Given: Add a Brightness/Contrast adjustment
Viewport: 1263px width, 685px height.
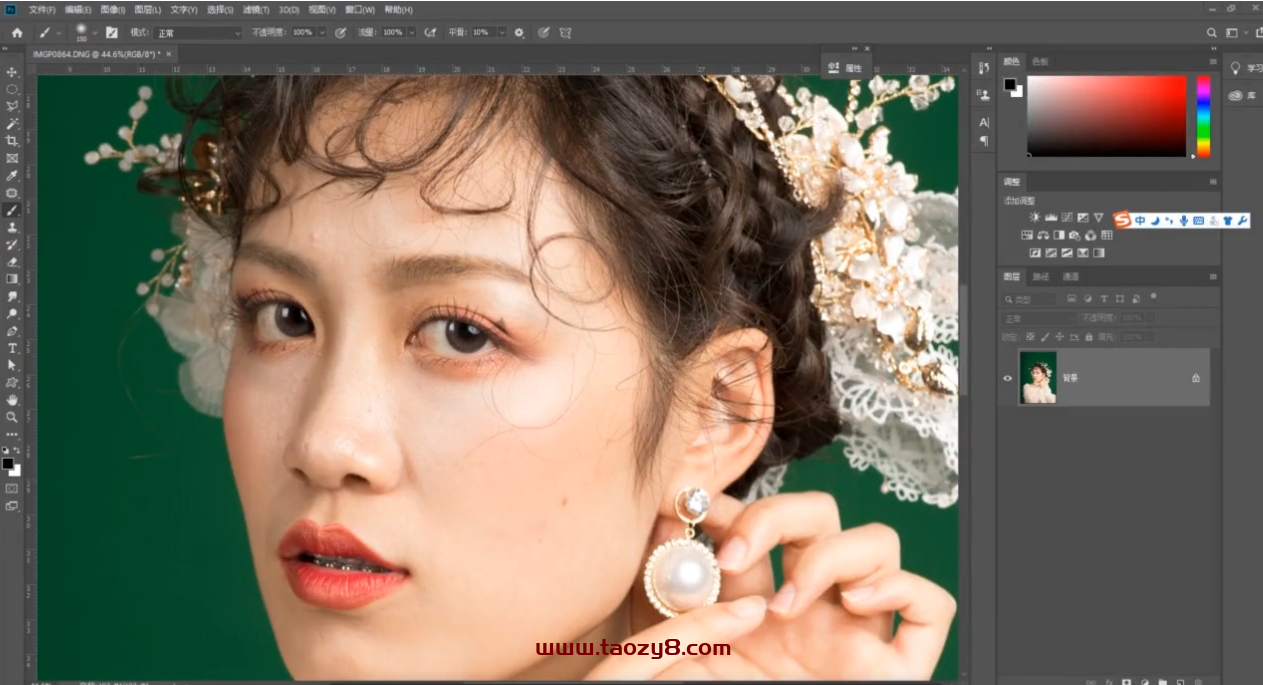Looking at the screenshot, I should click(1035, 217).
